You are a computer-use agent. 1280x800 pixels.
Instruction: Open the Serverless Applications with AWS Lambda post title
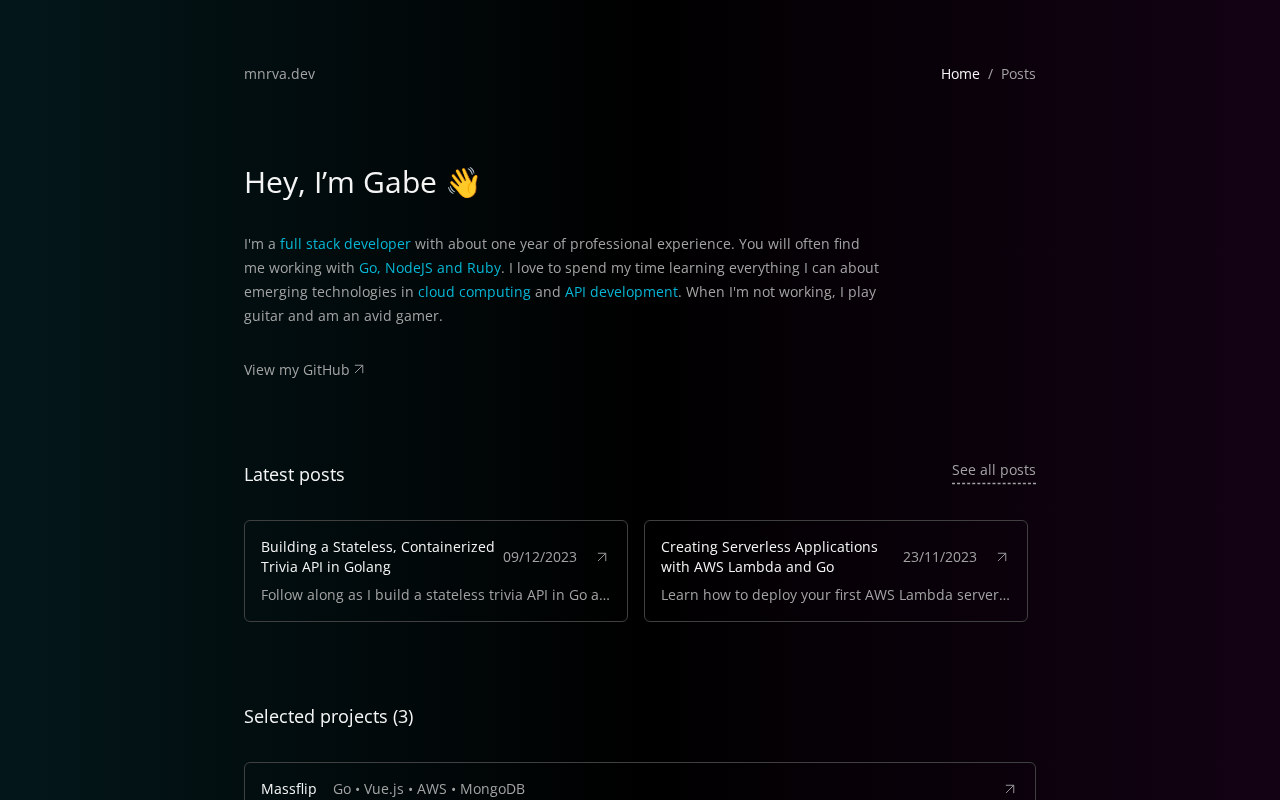(769, 557)
